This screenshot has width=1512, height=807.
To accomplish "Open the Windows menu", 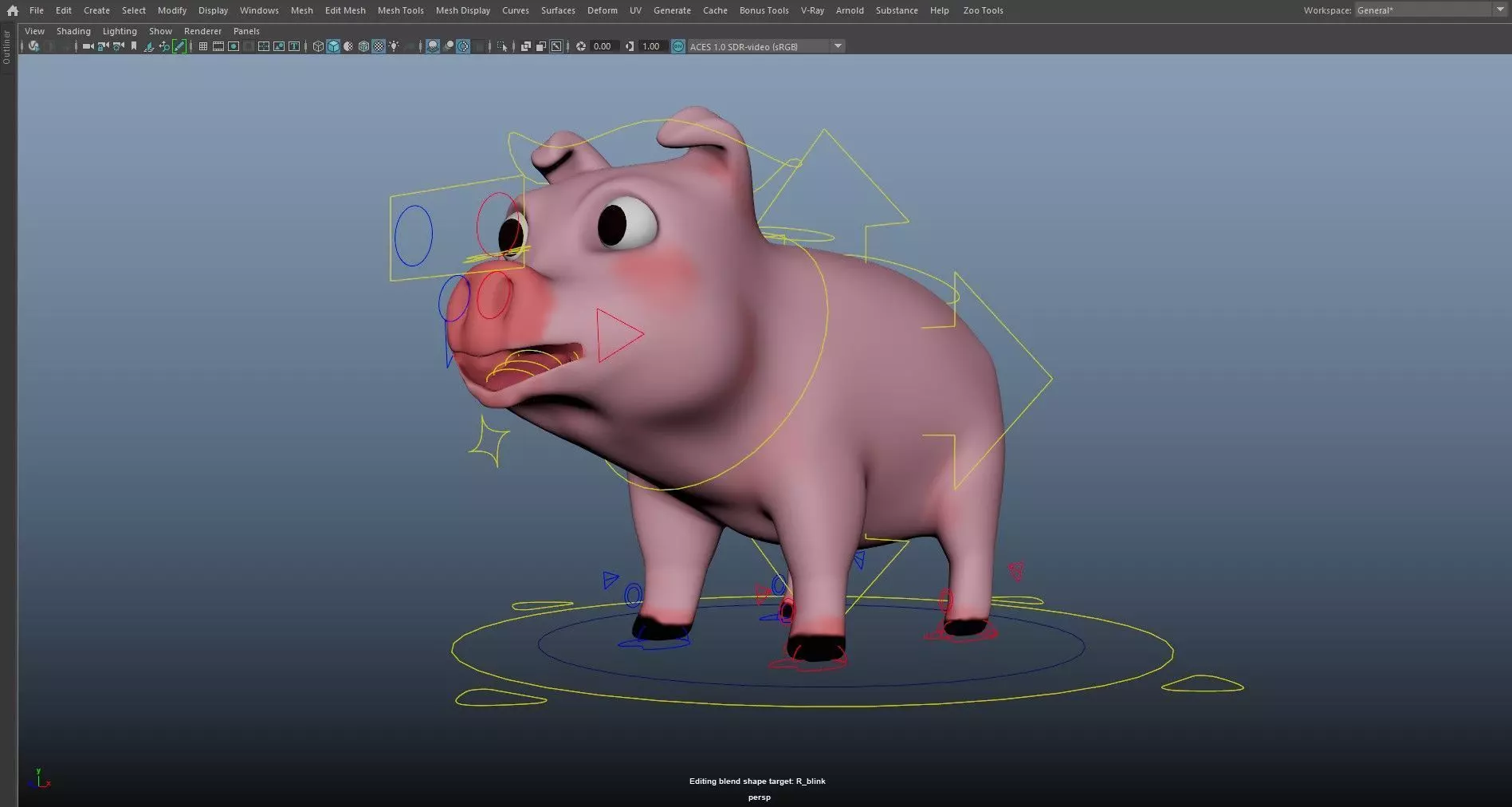I will click(259, 10).
